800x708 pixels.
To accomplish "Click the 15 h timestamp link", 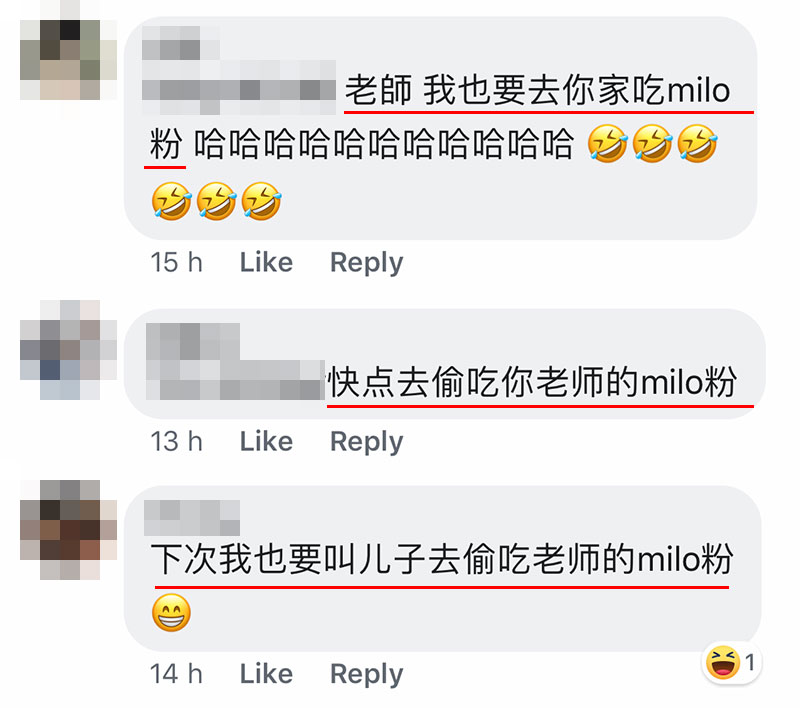I will click(177, 262).
